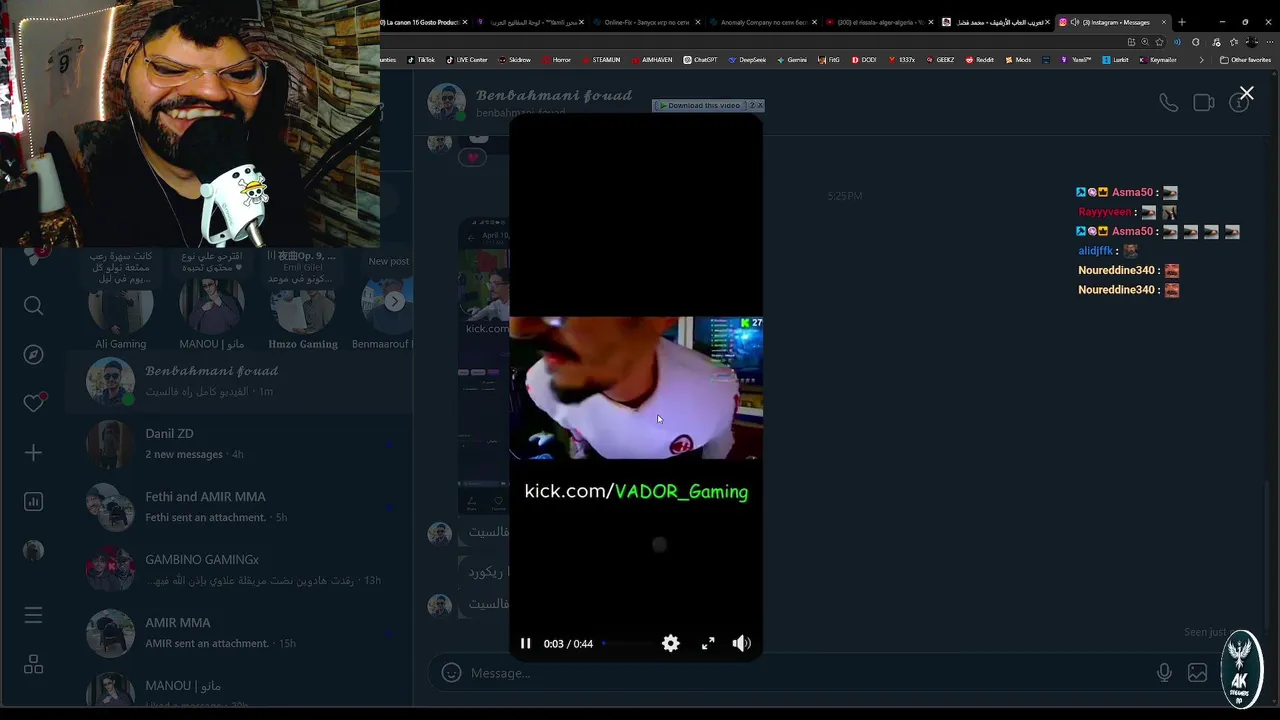Open the ChatGPT bookmark
Viewport: 1280px width, 720px height.
tap(700, 60)
